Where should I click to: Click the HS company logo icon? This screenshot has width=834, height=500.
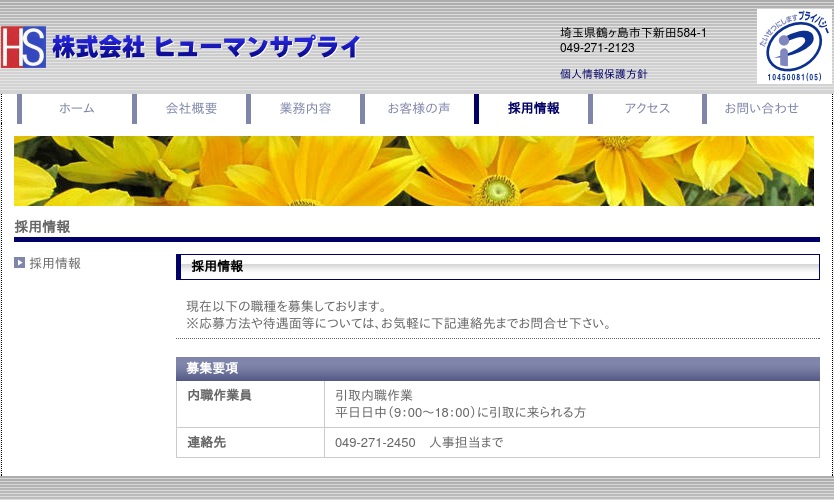click(x=23, y=47)
